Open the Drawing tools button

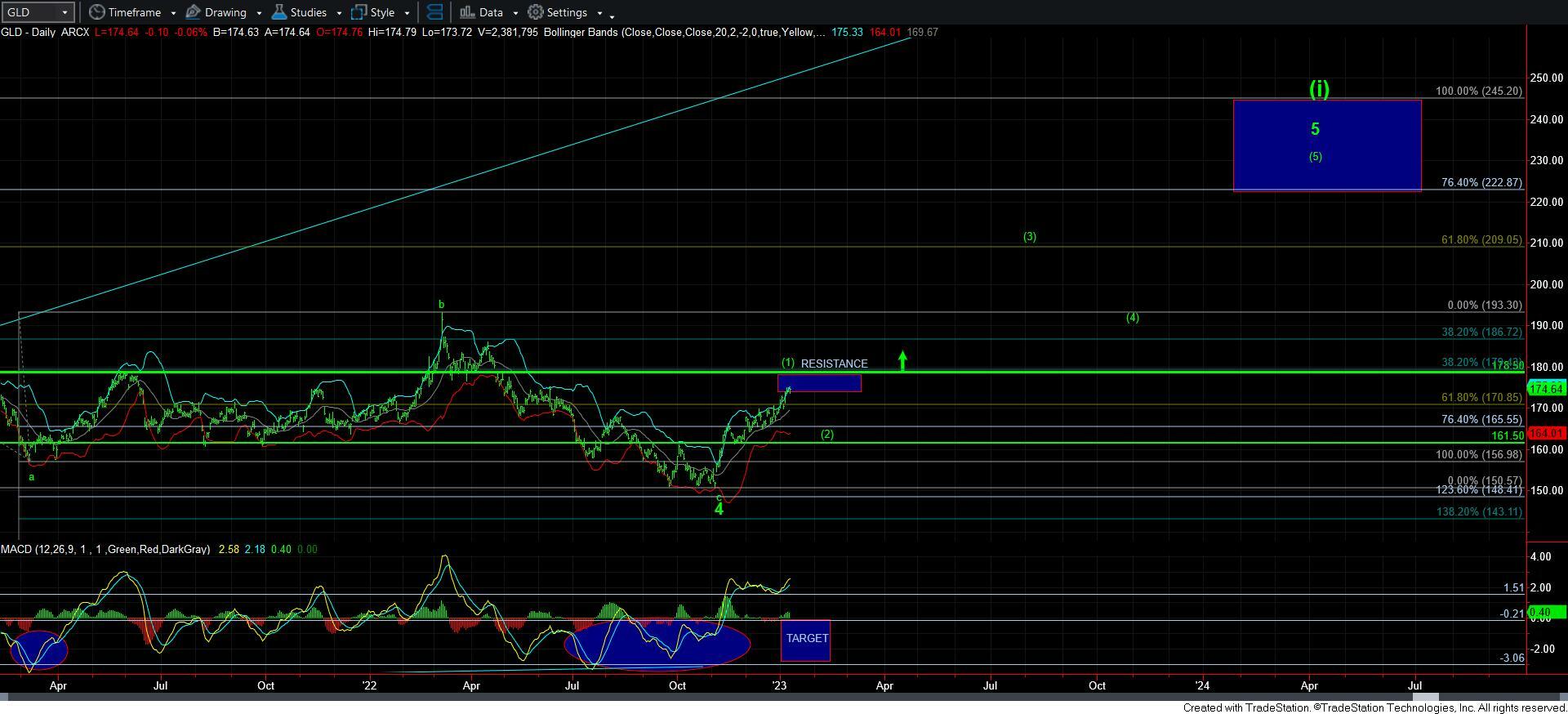point(216,12)
